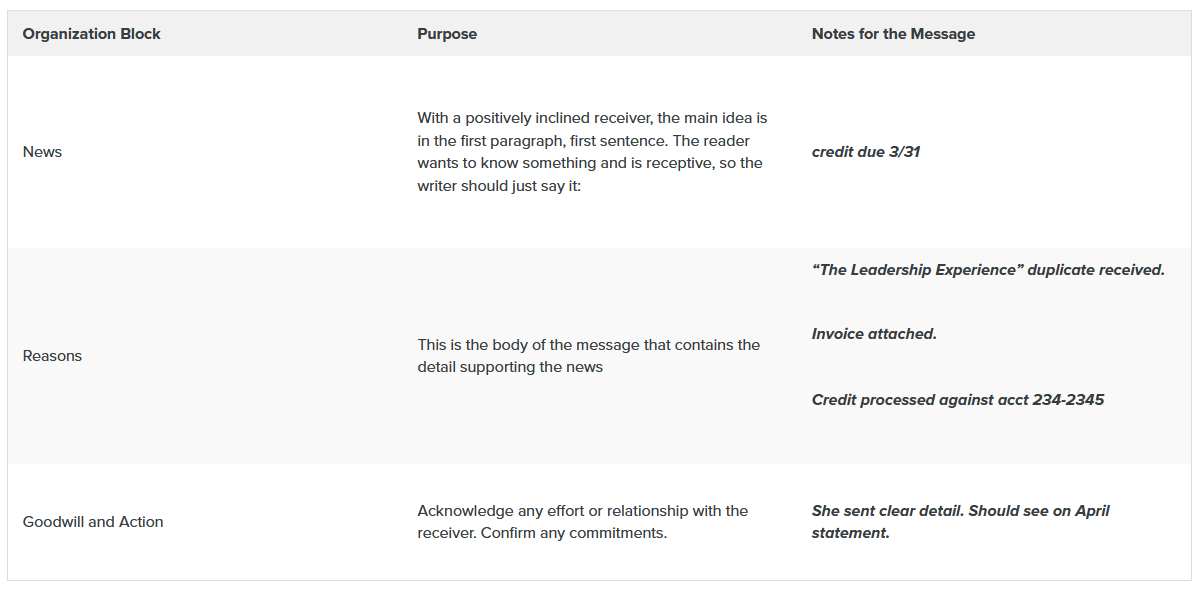
Task: Click the "Notes for the Message" header
Action: pyautogui.click(x=893, y=34)
